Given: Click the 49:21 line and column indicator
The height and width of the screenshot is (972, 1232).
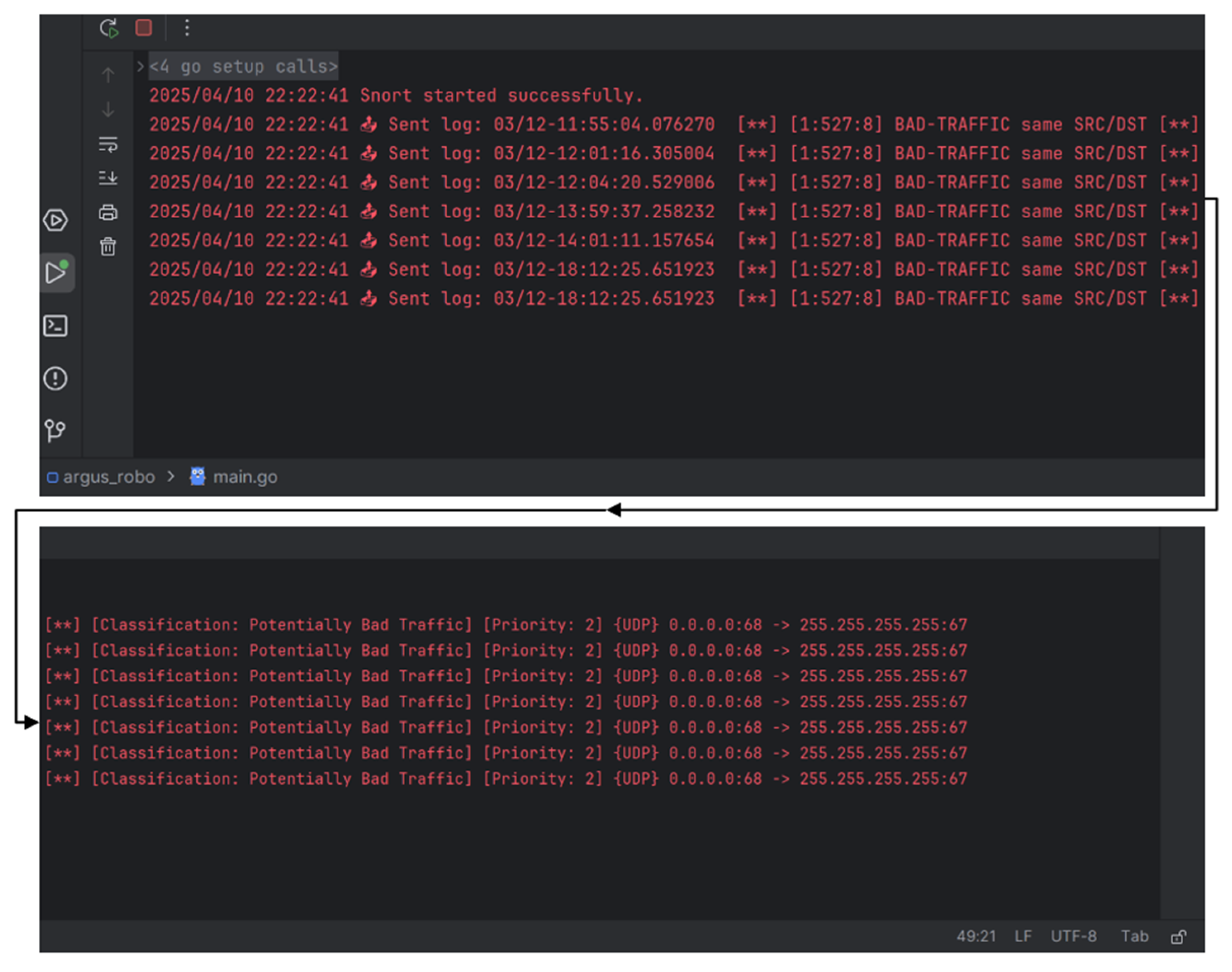Looking at the screenshot, I should pos(976,936).
